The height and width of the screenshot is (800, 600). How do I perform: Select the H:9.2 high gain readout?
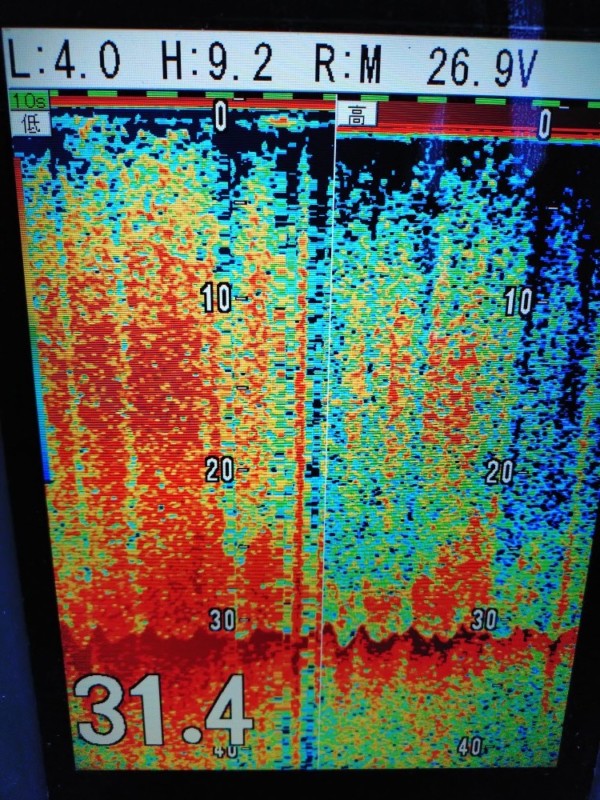217,65
